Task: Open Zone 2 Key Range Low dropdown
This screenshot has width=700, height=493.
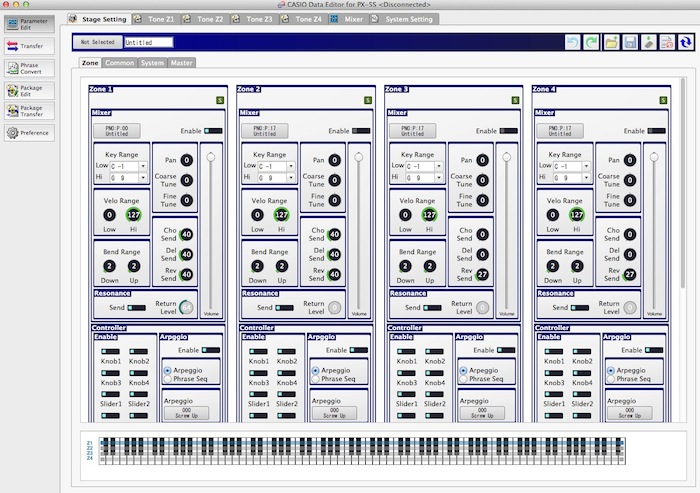Action: 291,166
